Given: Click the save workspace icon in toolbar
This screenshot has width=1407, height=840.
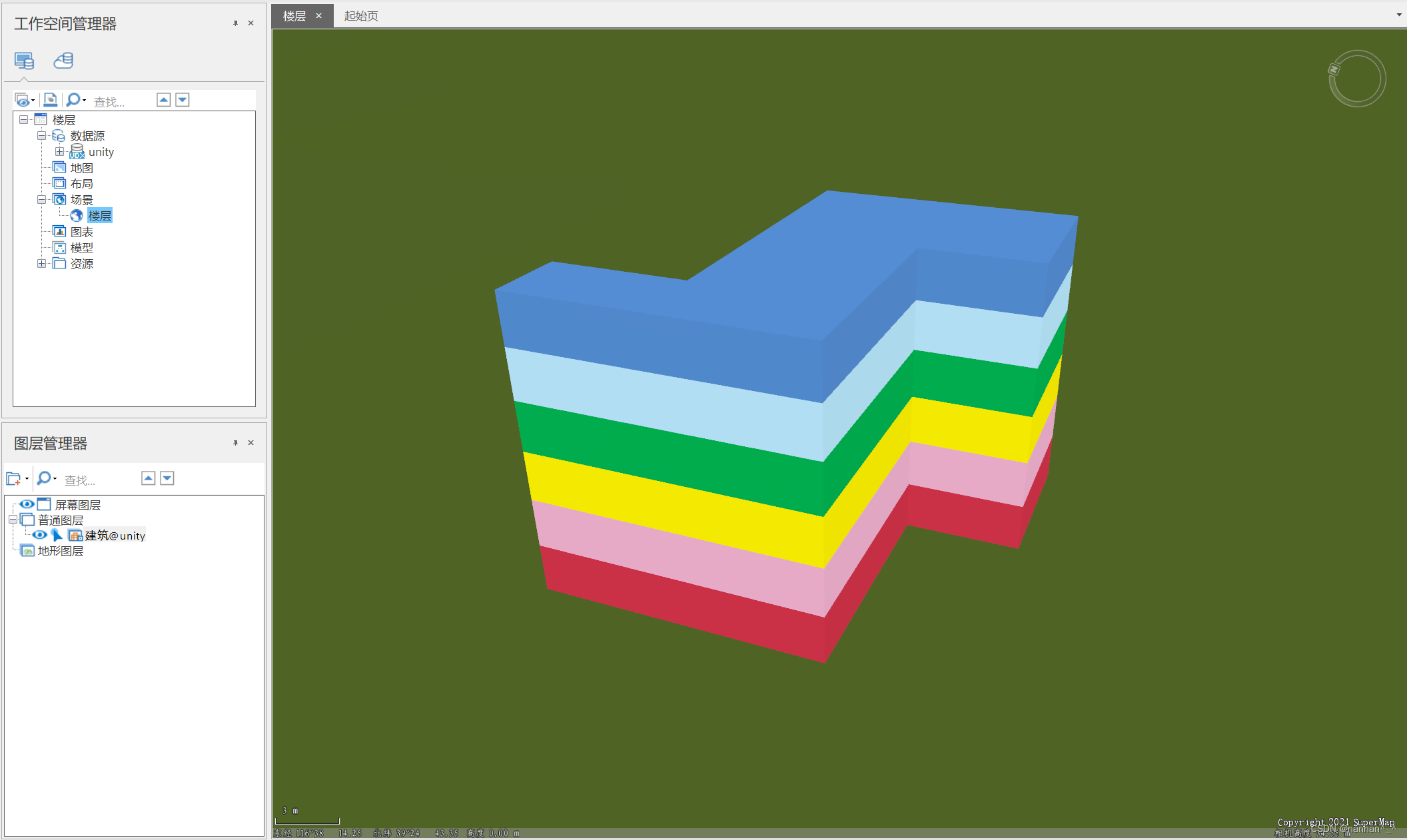Looking at the screenshot, I should (50, 100).
